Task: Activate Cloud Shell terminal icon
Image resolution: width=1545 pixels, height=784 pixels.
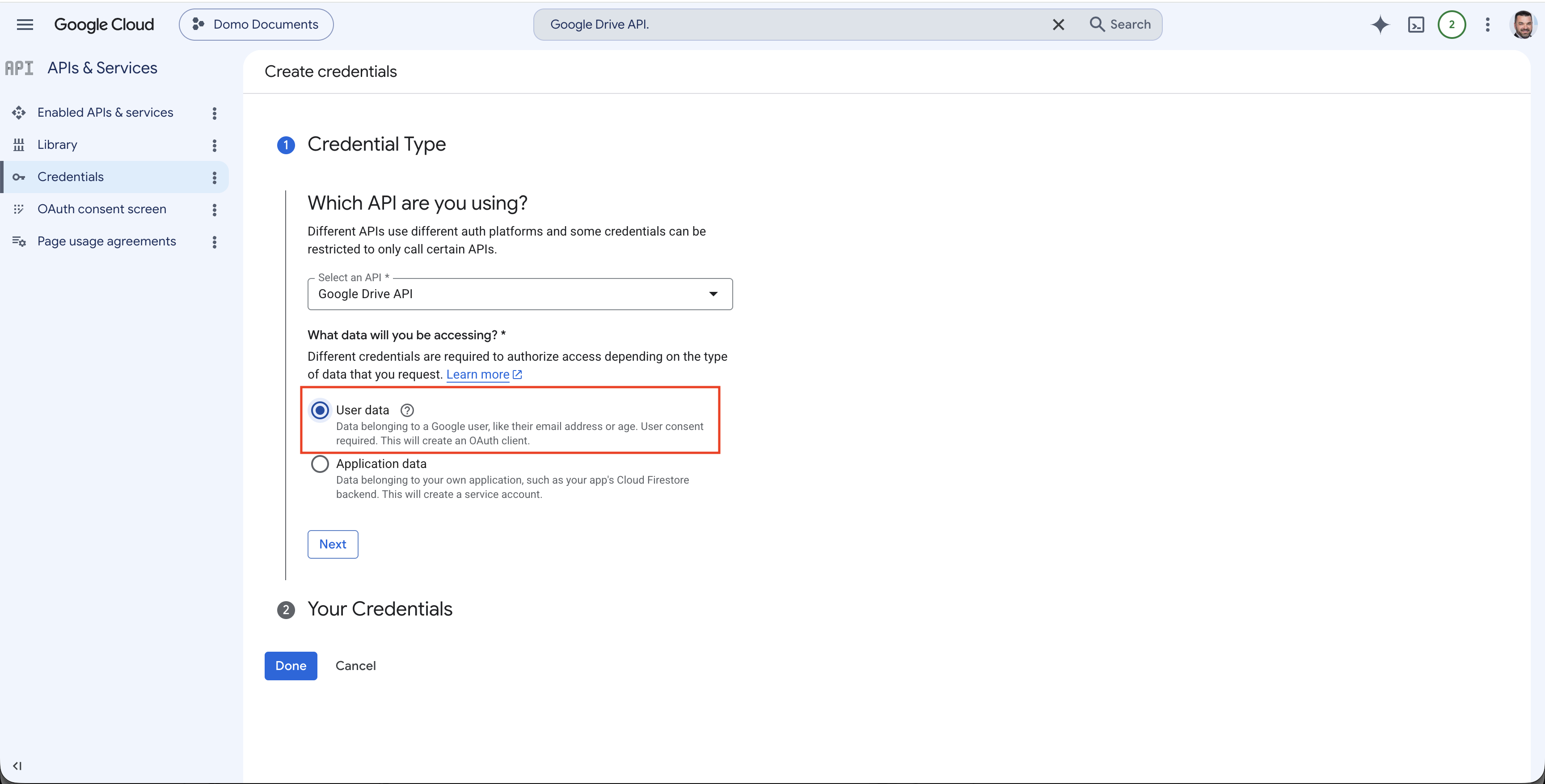Action: coord(1416,25)
